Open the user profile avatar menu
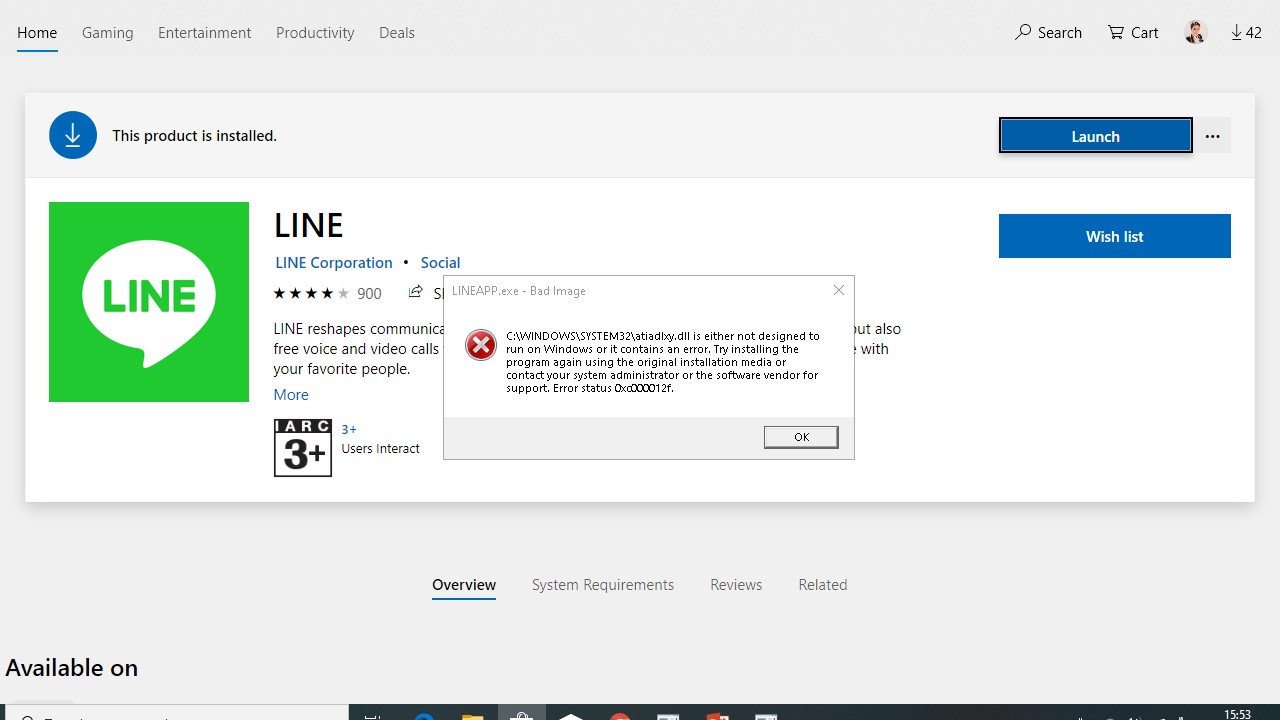 click(x=1195, y=32)
